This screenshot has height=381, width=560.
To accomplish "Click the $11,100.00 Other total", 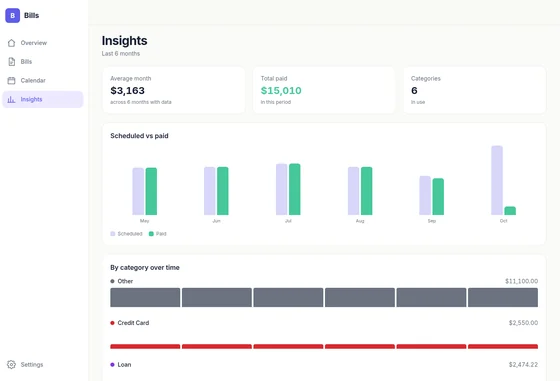I will click(x=521, y=281).
